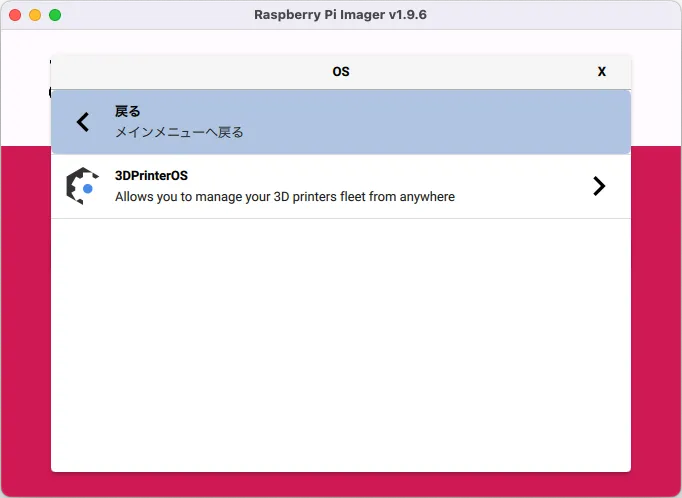Image resolution: width=682 pixels, height=498 pixels.
Task: Click the red close window button
Action: (15, 15)
